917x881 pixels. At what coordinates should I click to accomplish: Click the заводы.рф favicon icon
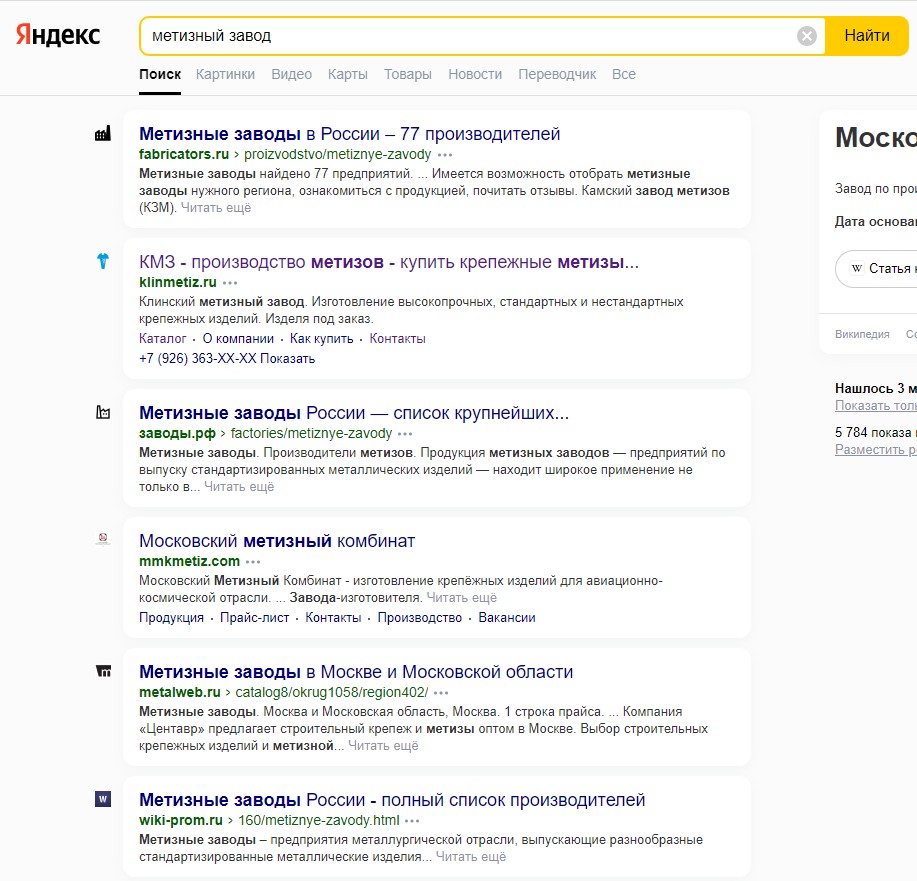(103, 412)
